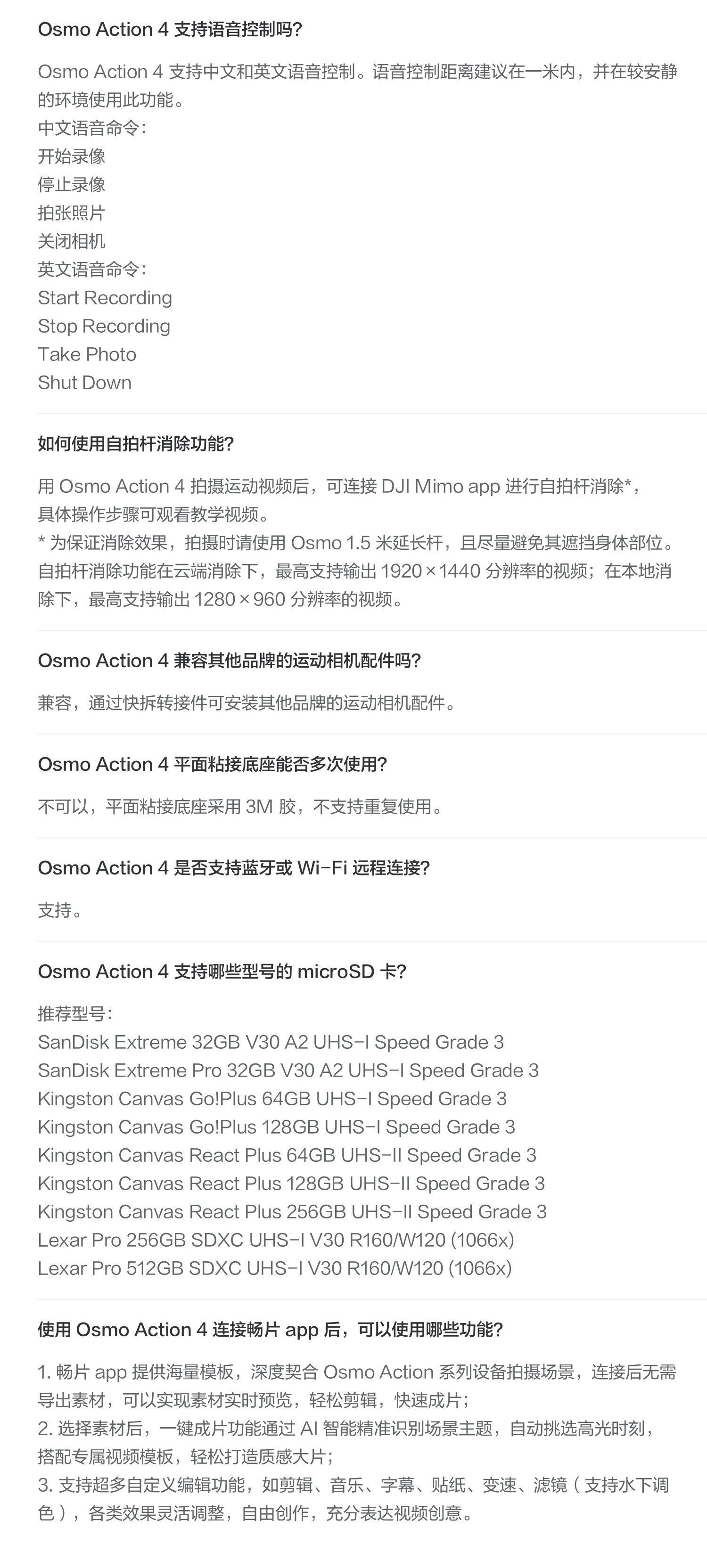Click the Kingston Canvas React Plus 256GB line

click(x=292, y=1211)
